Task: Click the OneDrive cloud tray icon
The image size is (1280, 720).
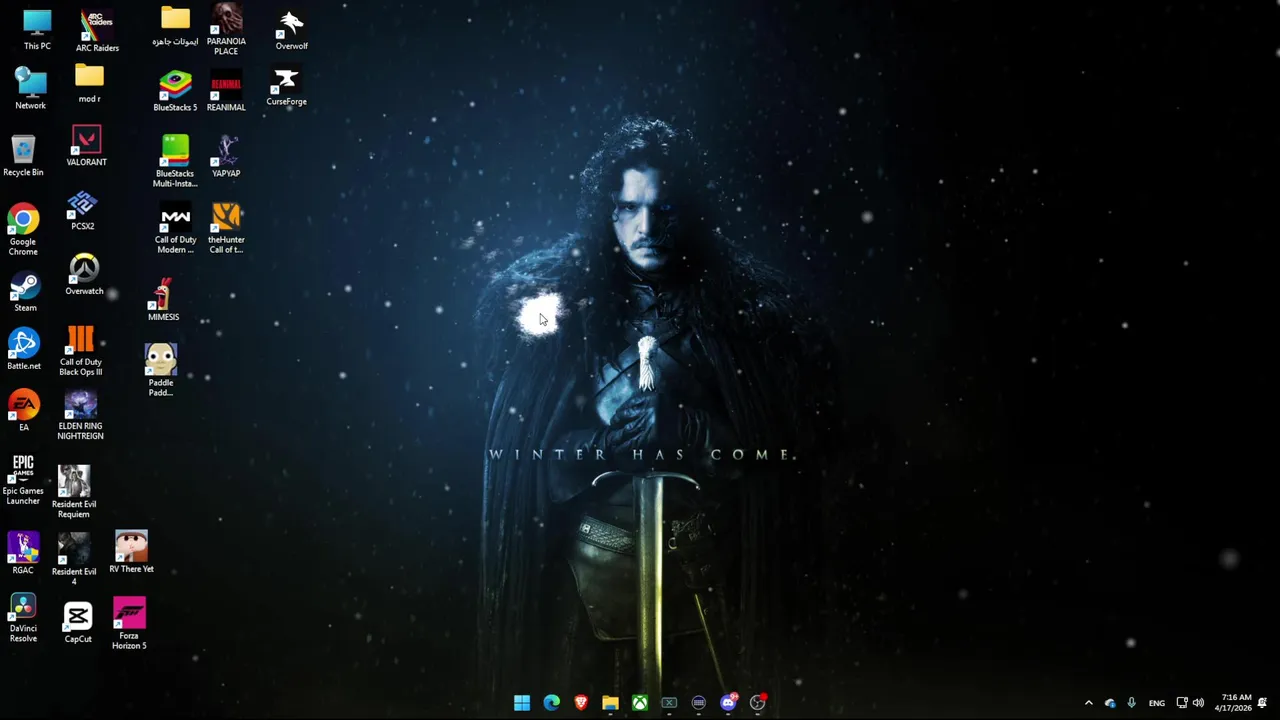Action: [1110, 703]
